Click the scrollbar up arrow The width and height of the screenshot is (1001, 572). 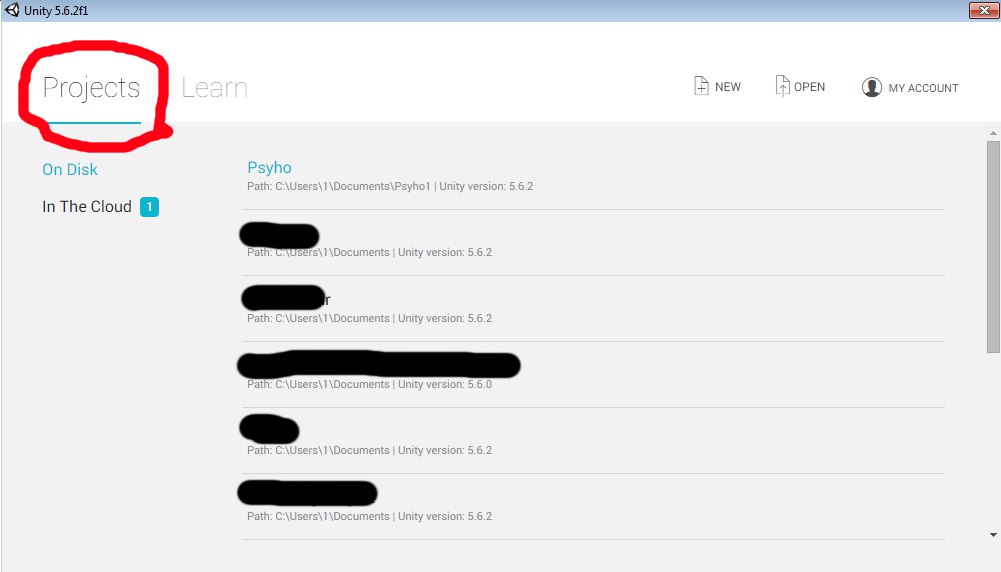pos(993,133)
